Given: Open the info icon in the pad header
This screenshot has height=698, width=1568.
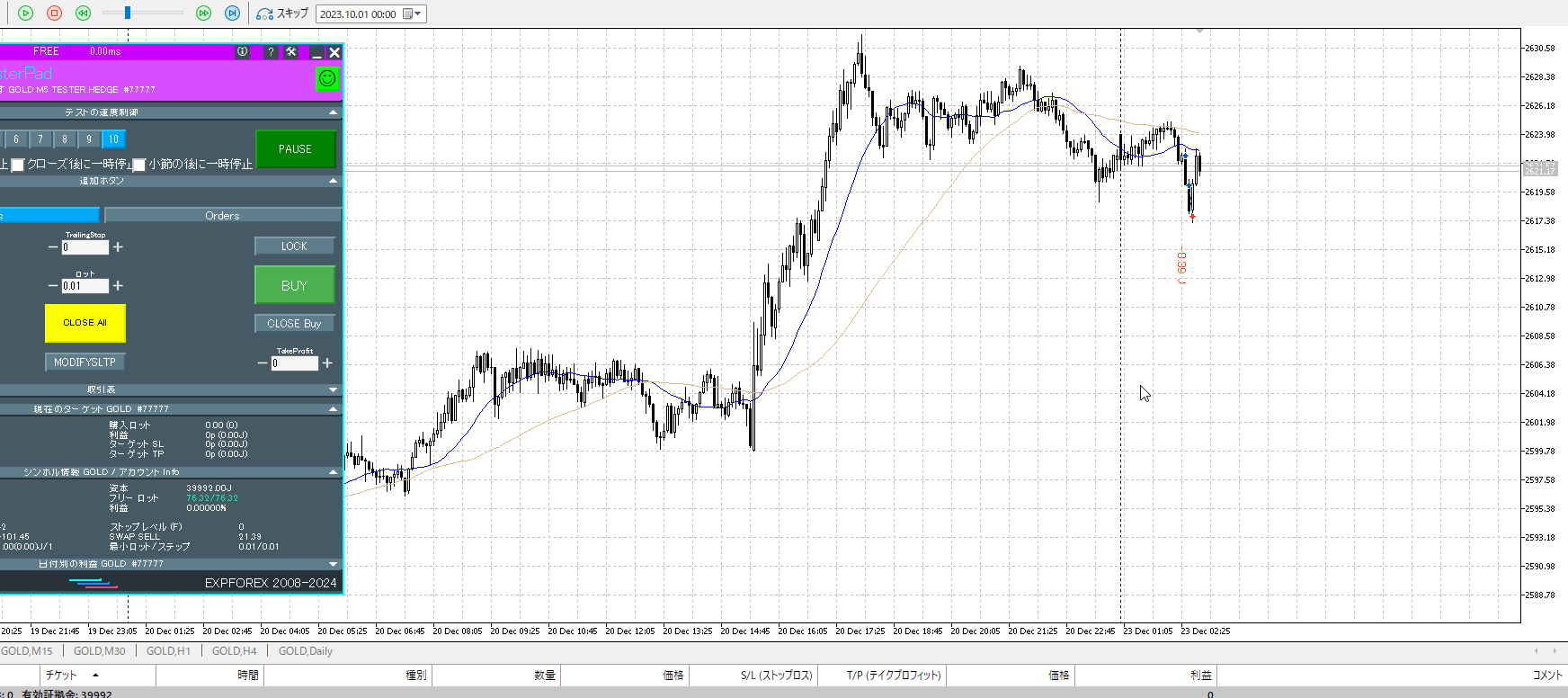Looking at the screenshot, I should (242, 52).
